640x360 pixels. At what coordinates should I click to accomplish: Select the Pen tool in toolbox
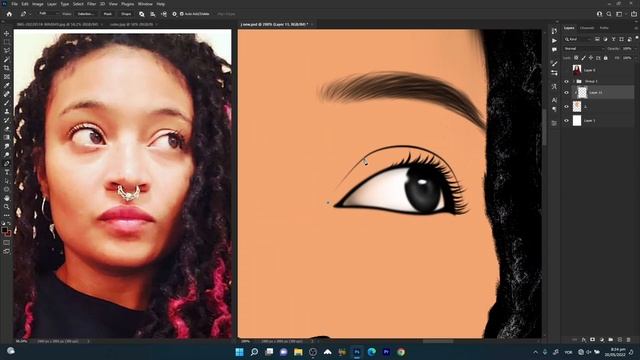pos(7,163)
